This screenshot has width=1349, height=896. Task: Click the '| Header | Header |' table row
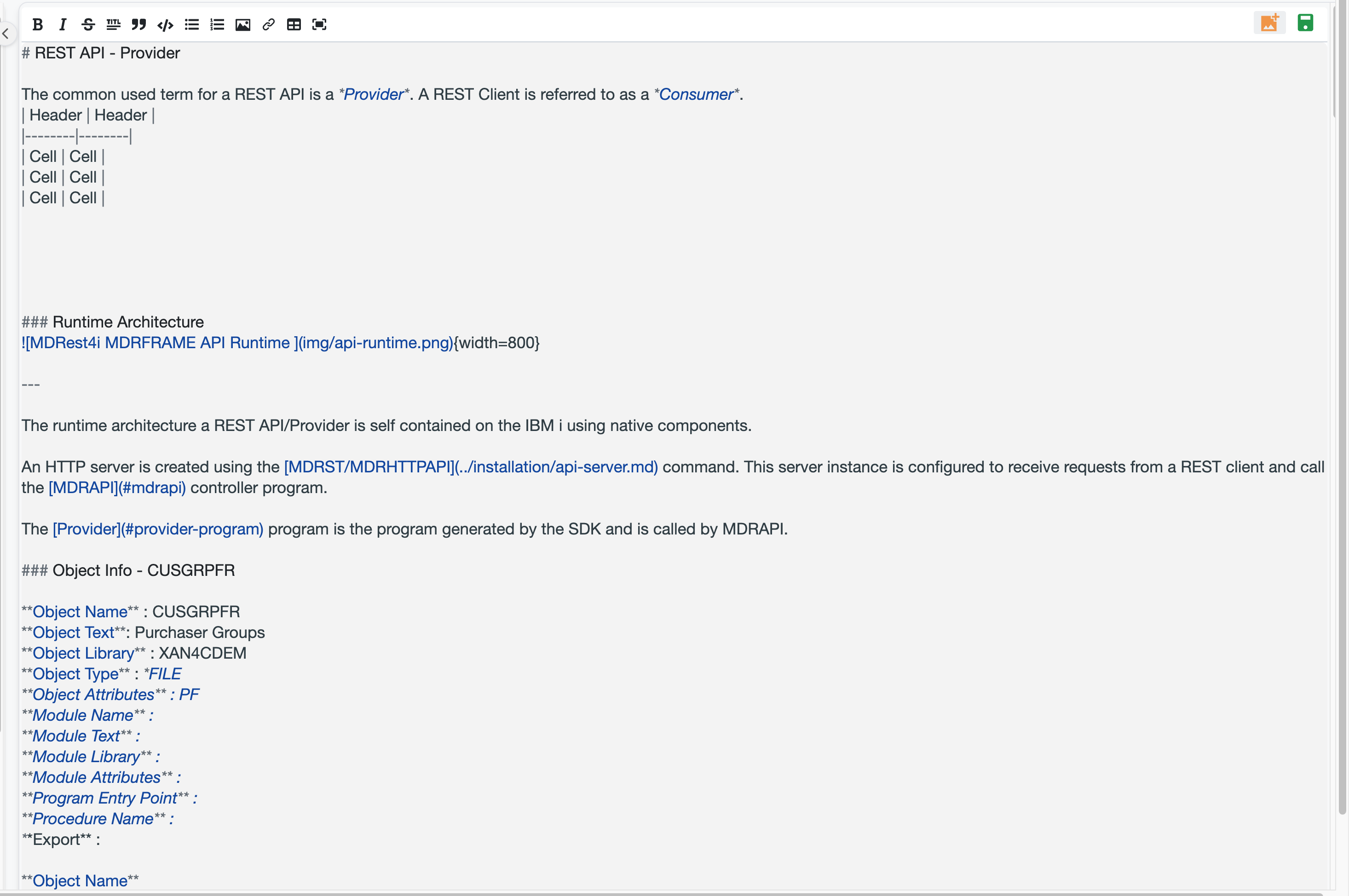(88, 115)
